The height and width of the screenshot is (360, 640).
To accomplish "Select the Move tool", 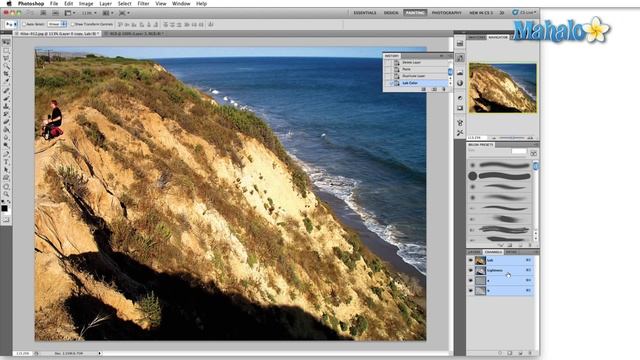I will point(6,42).
